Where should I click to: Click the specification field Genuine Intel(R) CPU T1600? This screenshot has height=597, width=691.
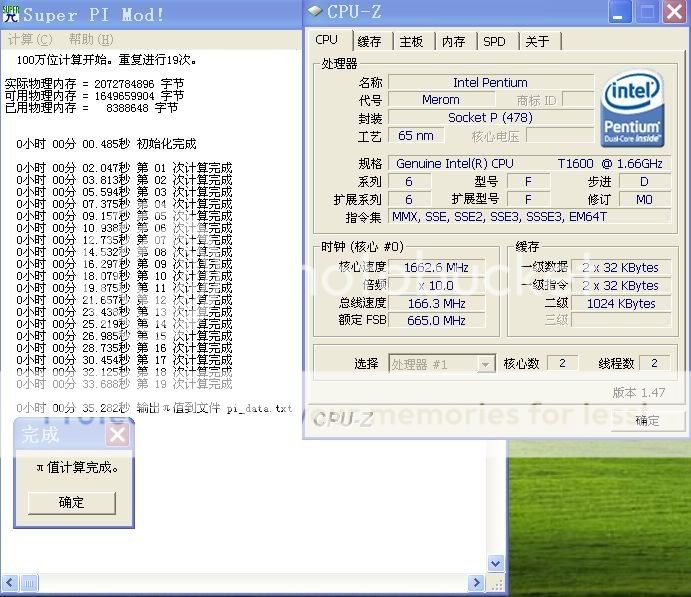(x=529, y=163)
